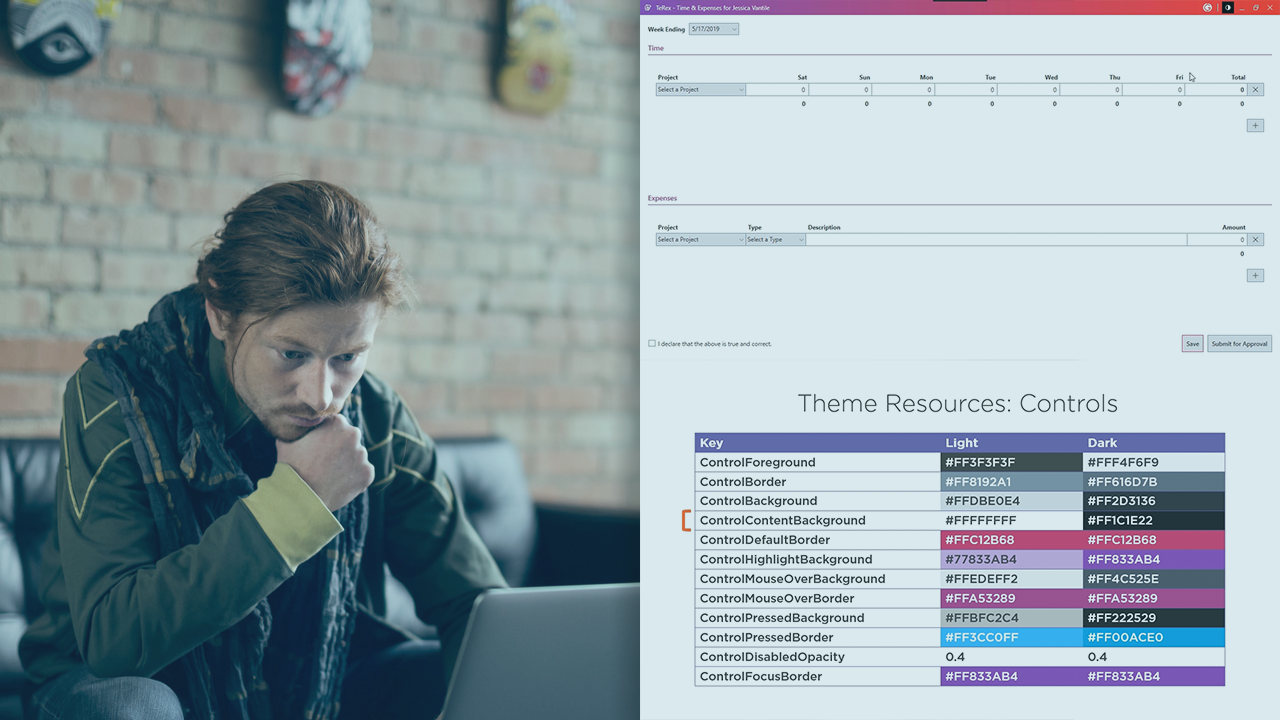Click the Save button
Image resolution: width=1280 pixels, height=720 pixels.
[x=1192, y=344]
